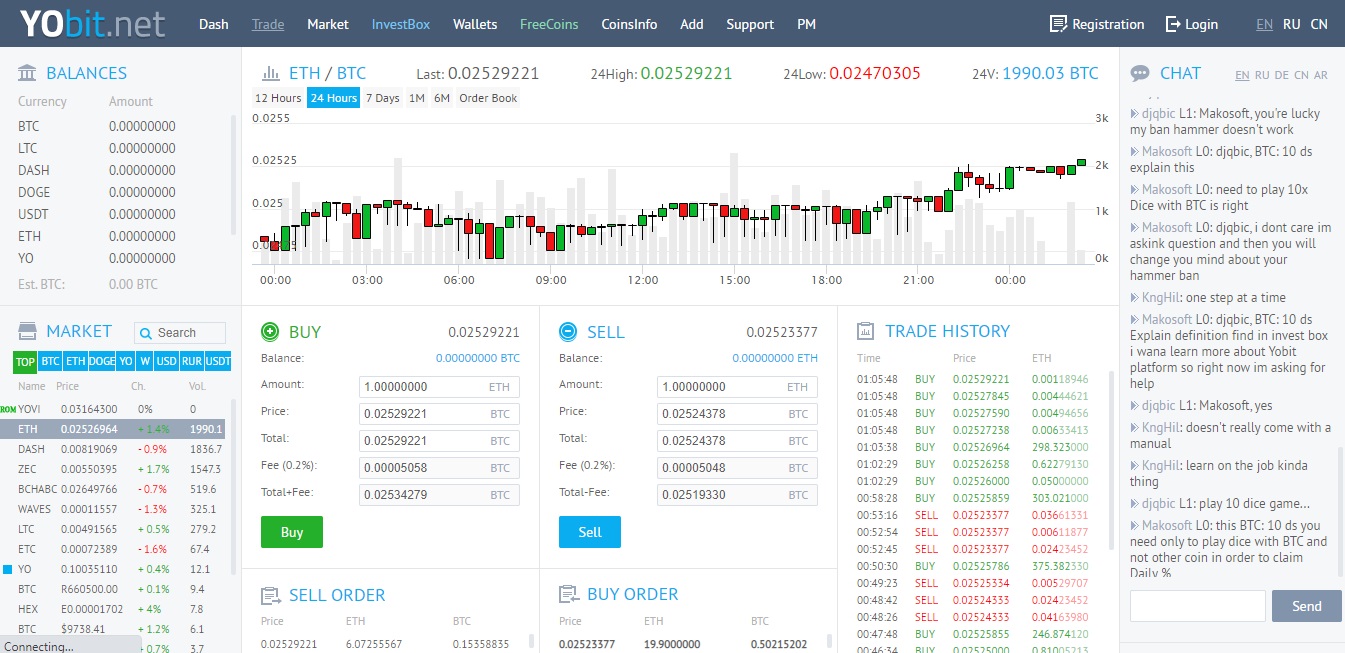Viewport: 1345px width, 653px height.
Task: Open the Trade navigation item
Action: click(268, 24)
